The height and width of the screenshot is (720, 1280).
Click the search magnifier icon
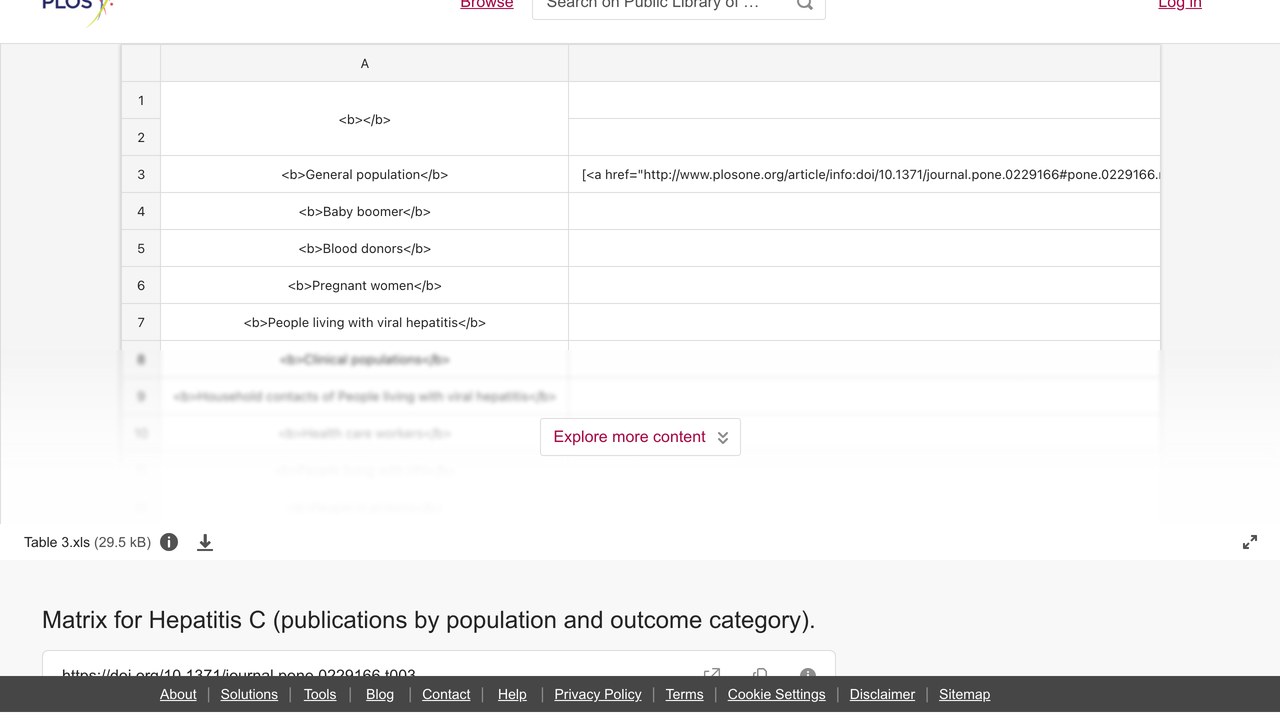(x=804, y=5)
